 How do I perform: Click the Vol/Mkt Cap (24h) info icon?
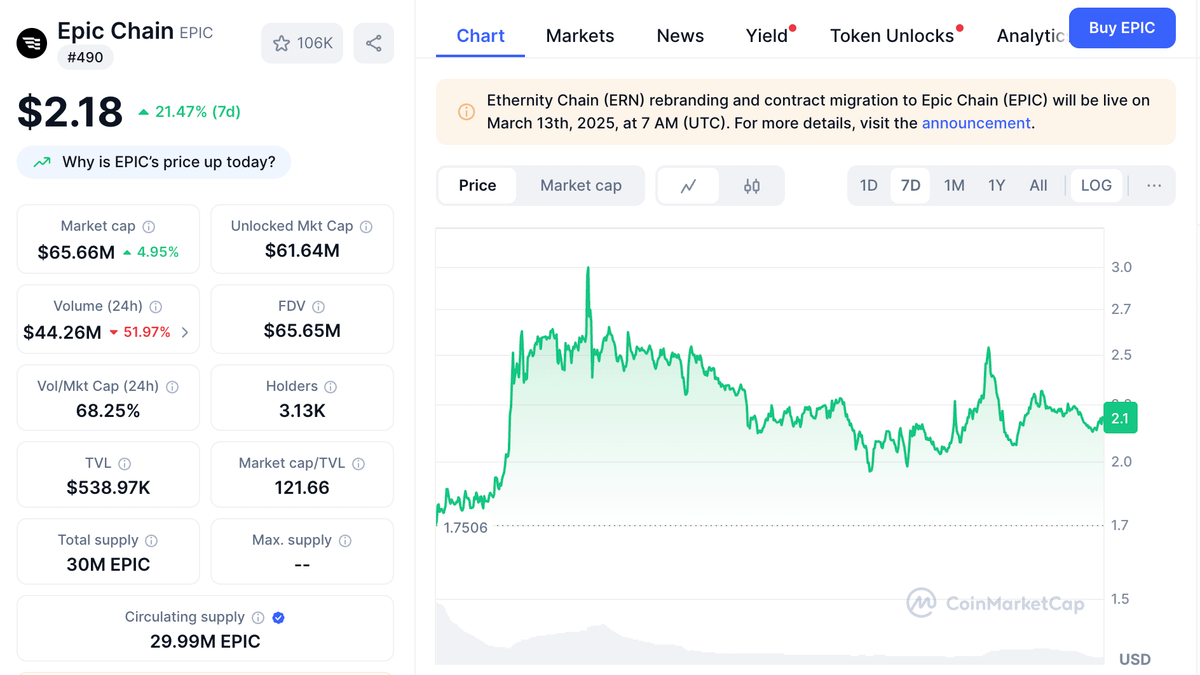coord(172,387)
